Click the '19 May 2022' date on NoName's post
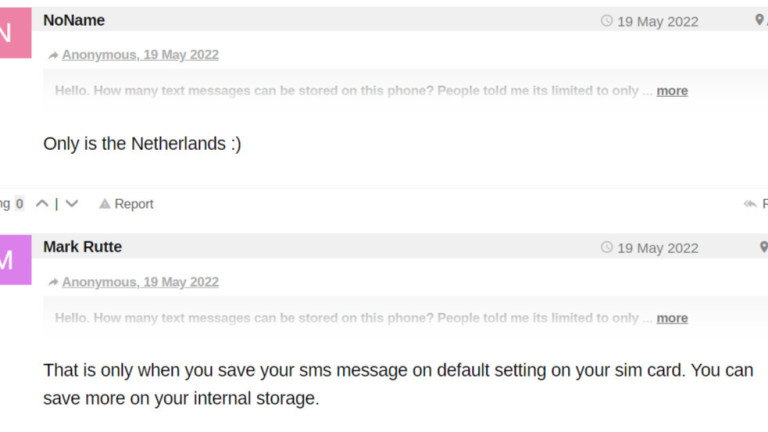The image size is (768, 432). [x=657, y=21]
